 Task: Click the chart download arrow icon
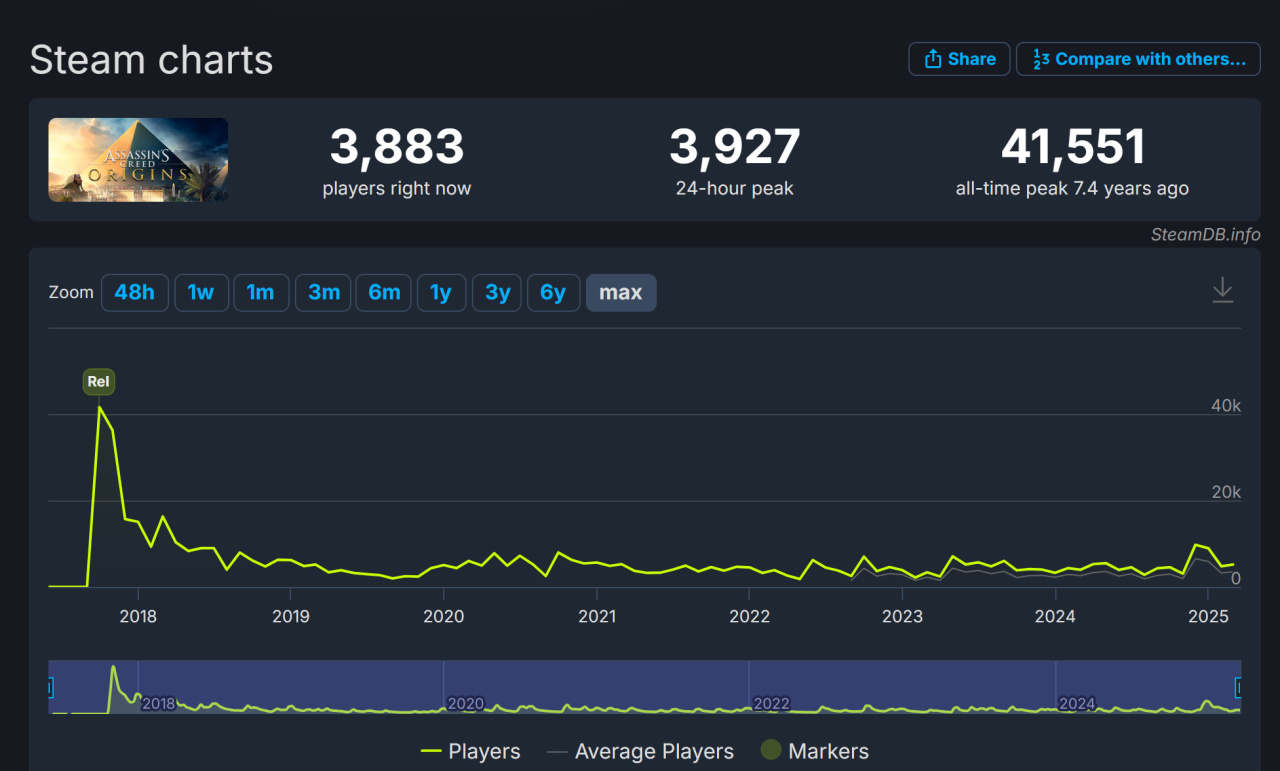(x=1222, y=291)
